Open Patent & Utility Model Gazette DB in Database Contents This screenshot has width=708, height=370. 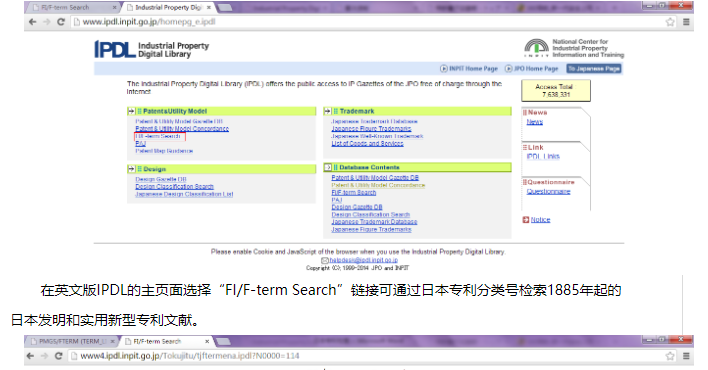click(x=375, y=178)
